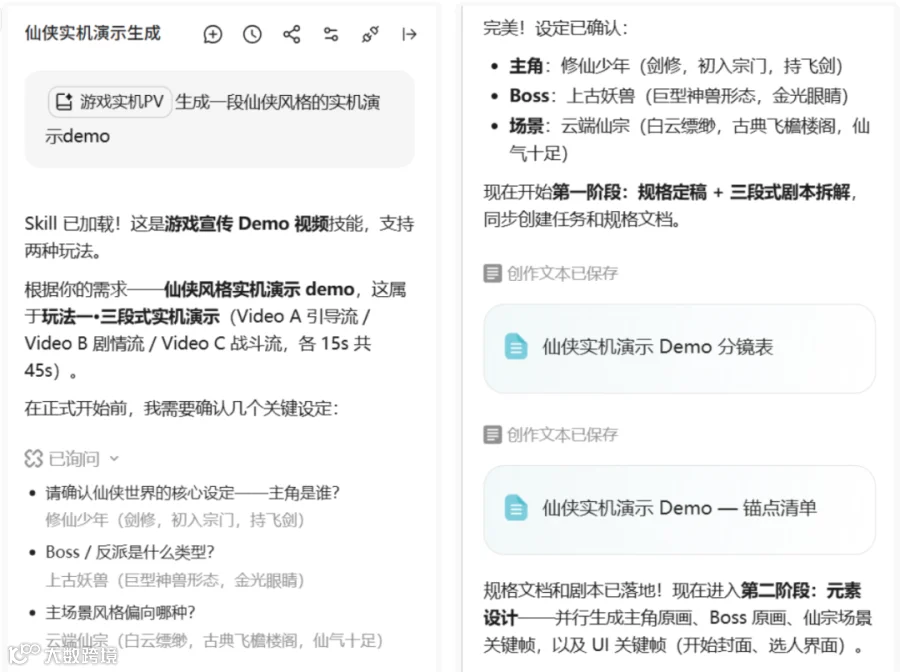This screenshot has width=900, height=672.
Task: Collapse the 已询问 section chevron
Action: [x=114, y=459]
